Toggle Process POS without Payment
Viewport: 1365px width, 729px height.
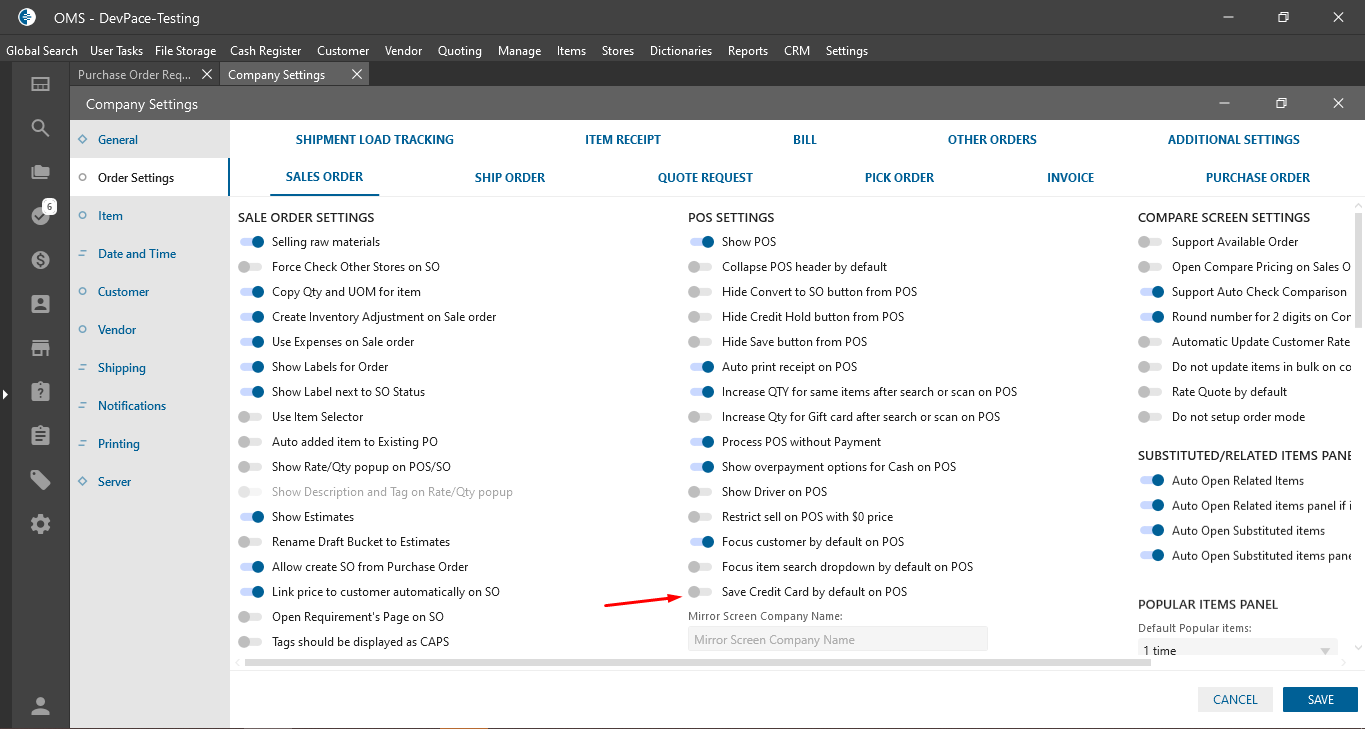[x=702, y=442]
